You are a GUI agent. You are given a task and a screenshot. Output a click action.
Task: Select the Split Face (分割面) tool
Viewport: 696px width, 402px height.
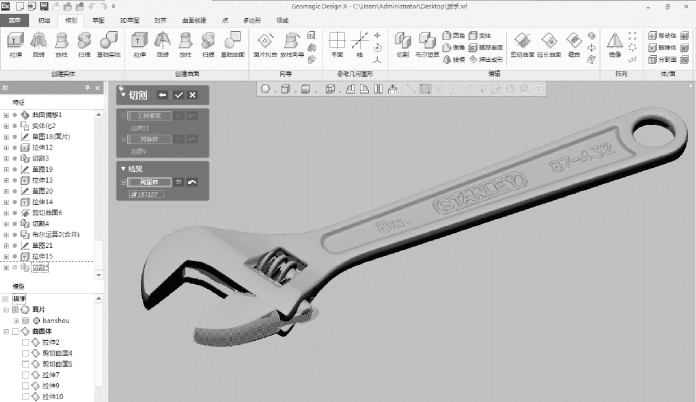(662, 59)
